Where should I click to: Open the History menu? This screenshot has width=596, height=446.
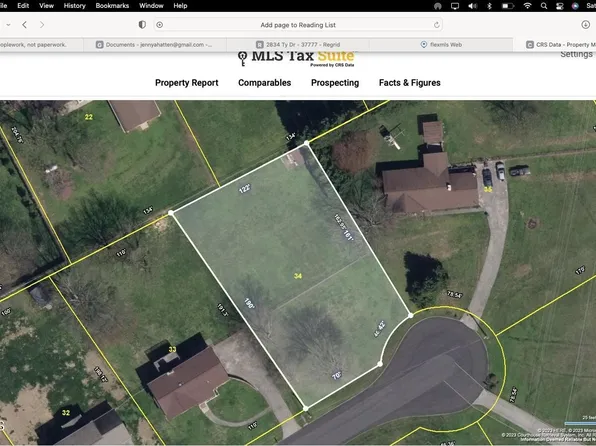click(74, 6)
